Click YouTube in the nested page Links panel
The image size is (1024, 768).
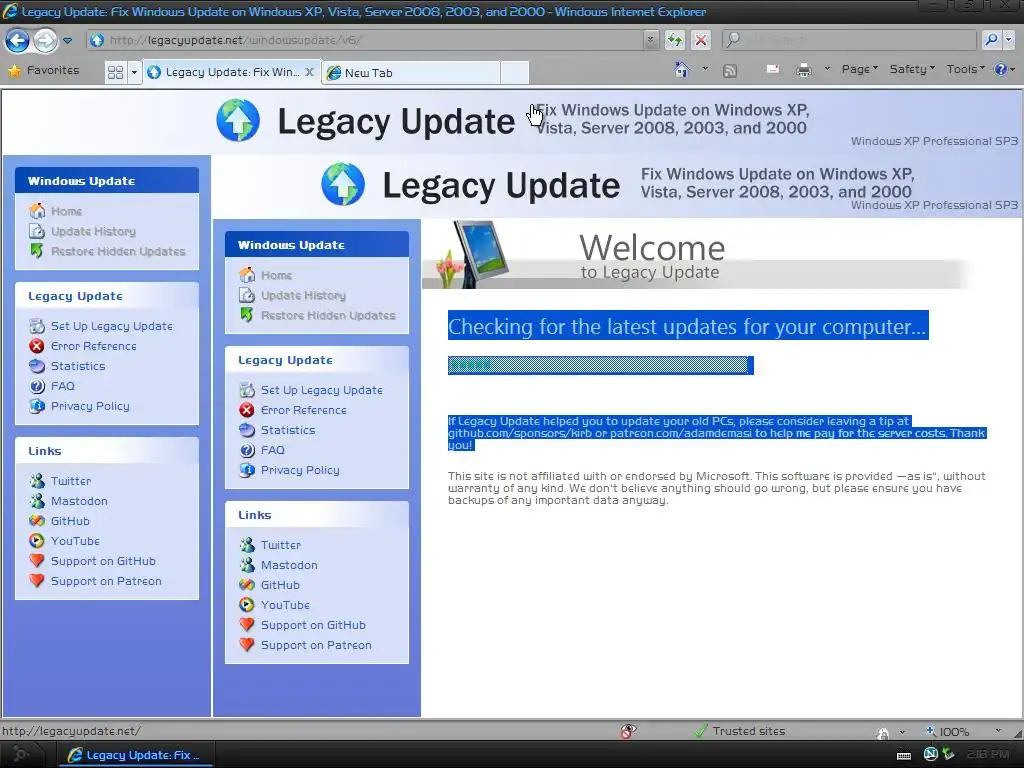285,605
